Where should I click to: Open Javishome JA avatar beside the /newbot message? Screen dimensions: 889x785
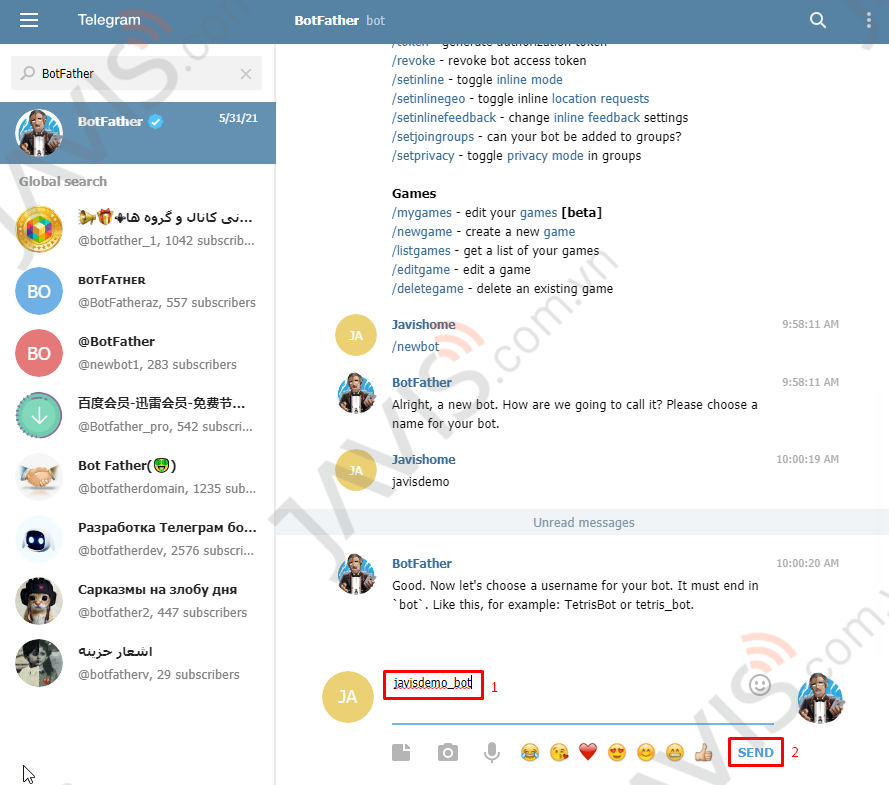click(356, 335)
